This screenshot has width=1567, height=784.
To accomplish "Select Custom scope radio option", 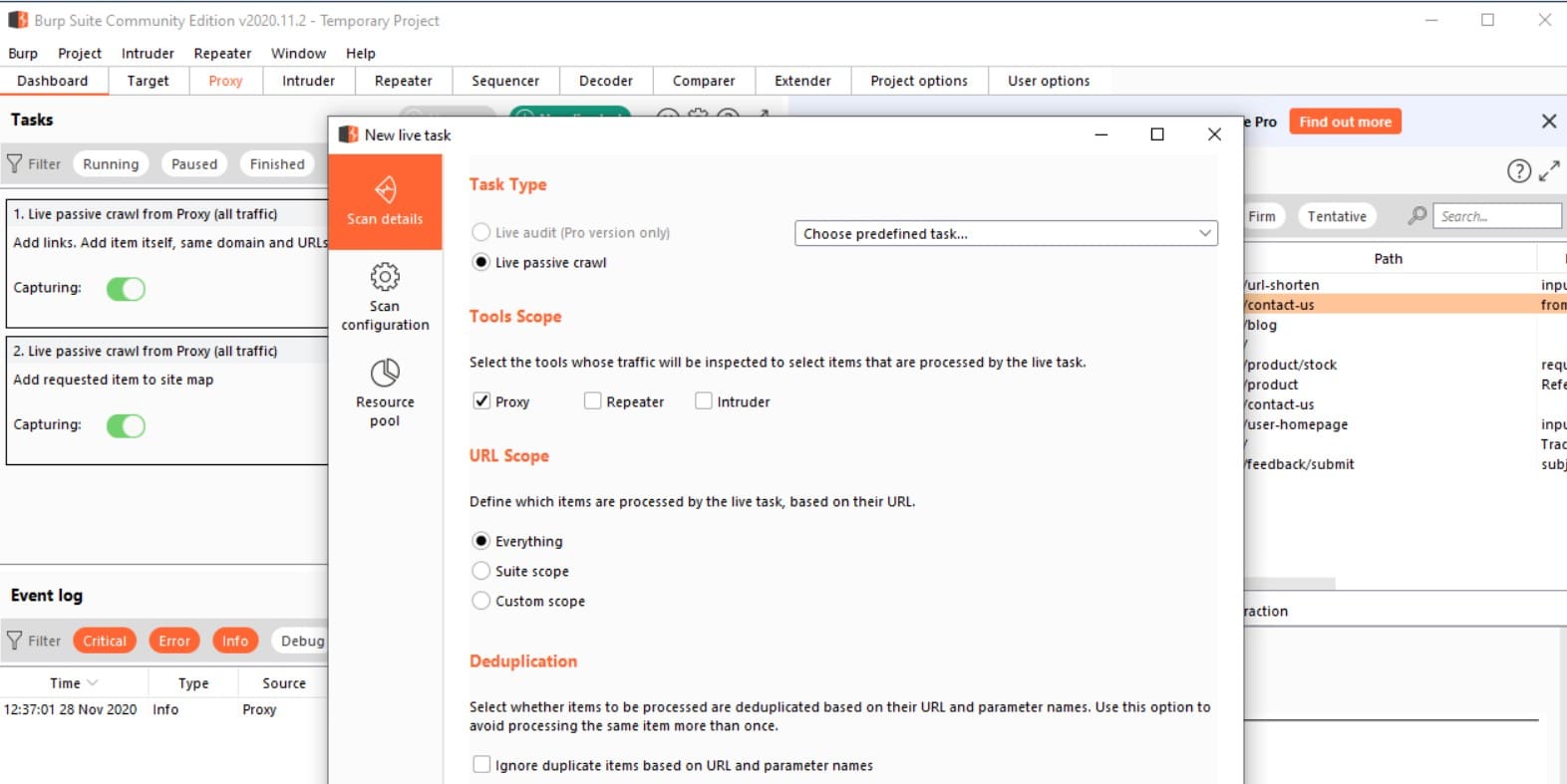I will (x=481, y=601).
